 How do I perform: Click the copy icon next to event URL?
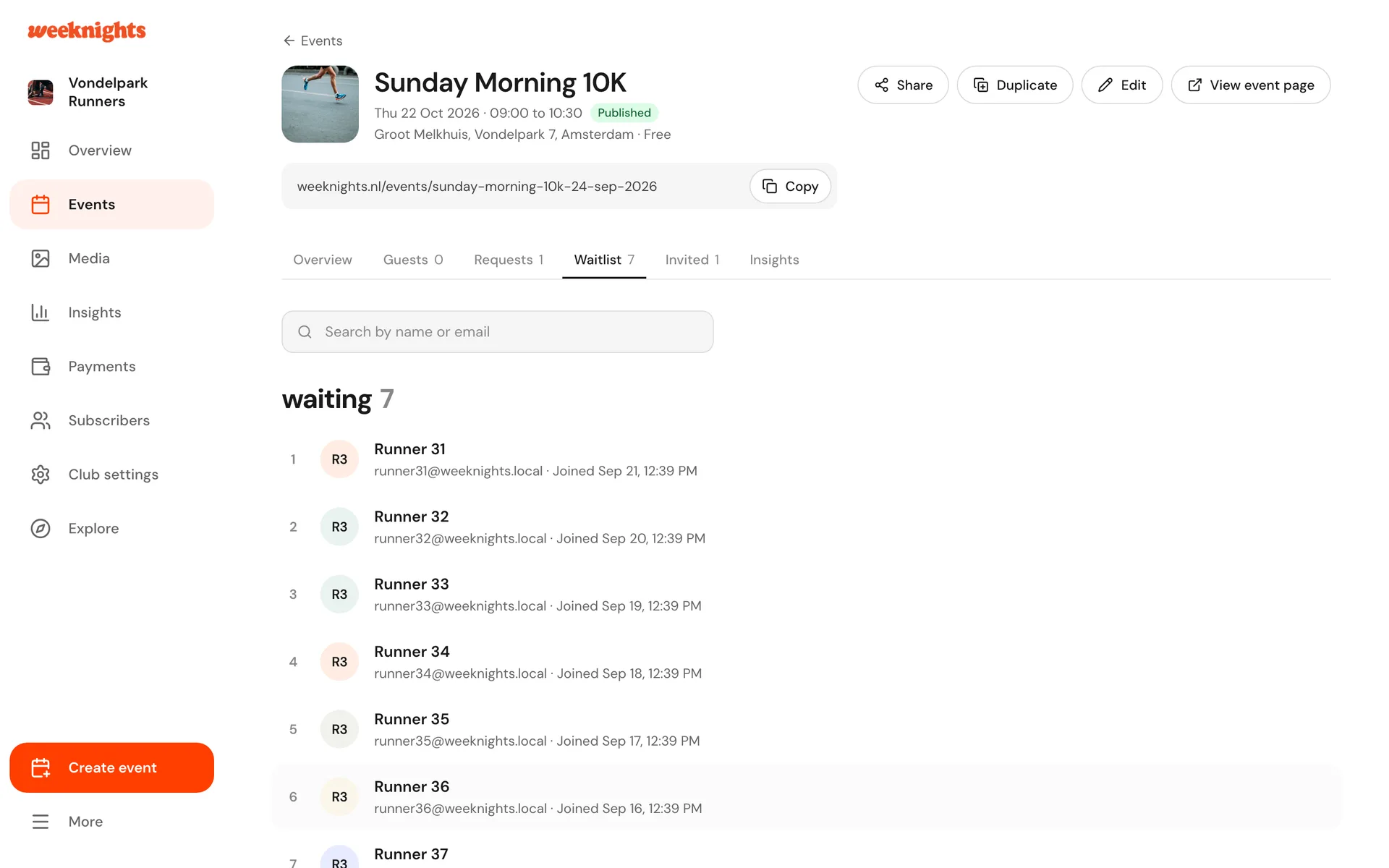click(770, 186)
